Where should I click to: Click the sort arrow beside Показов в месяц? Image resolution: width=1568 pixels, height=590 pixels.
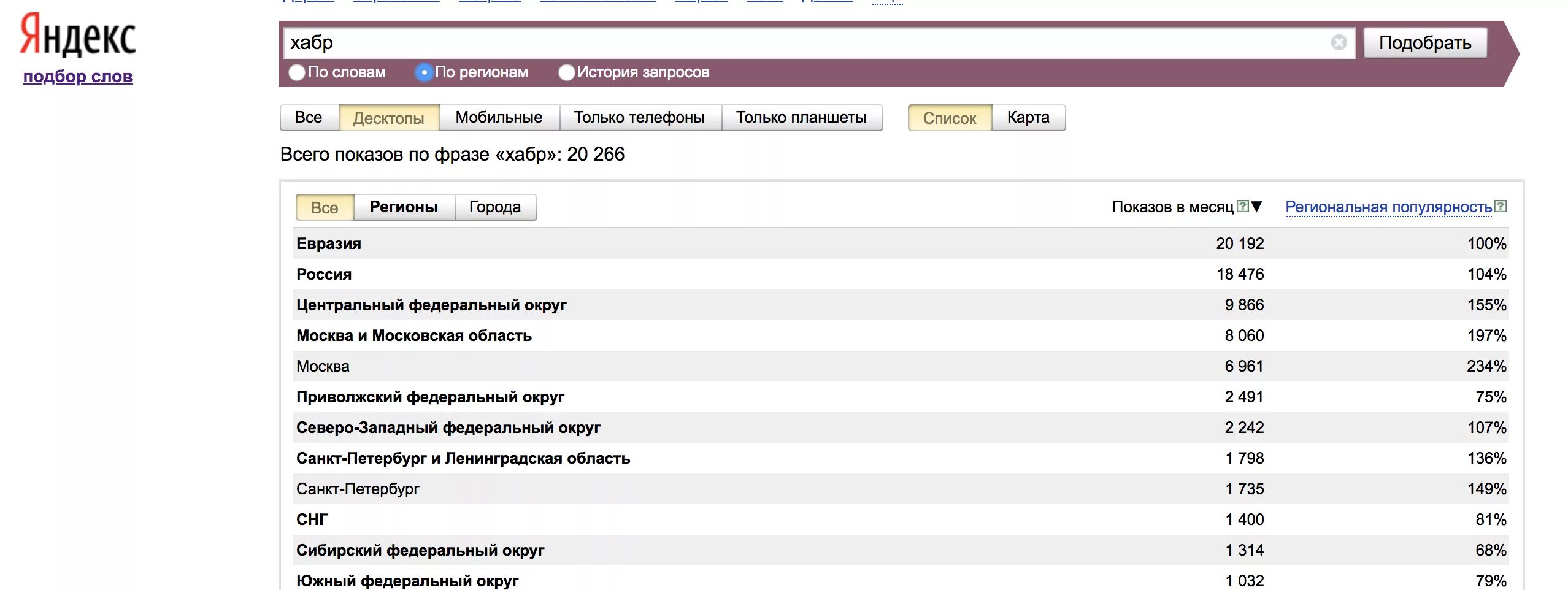[x=1256, y=207]
